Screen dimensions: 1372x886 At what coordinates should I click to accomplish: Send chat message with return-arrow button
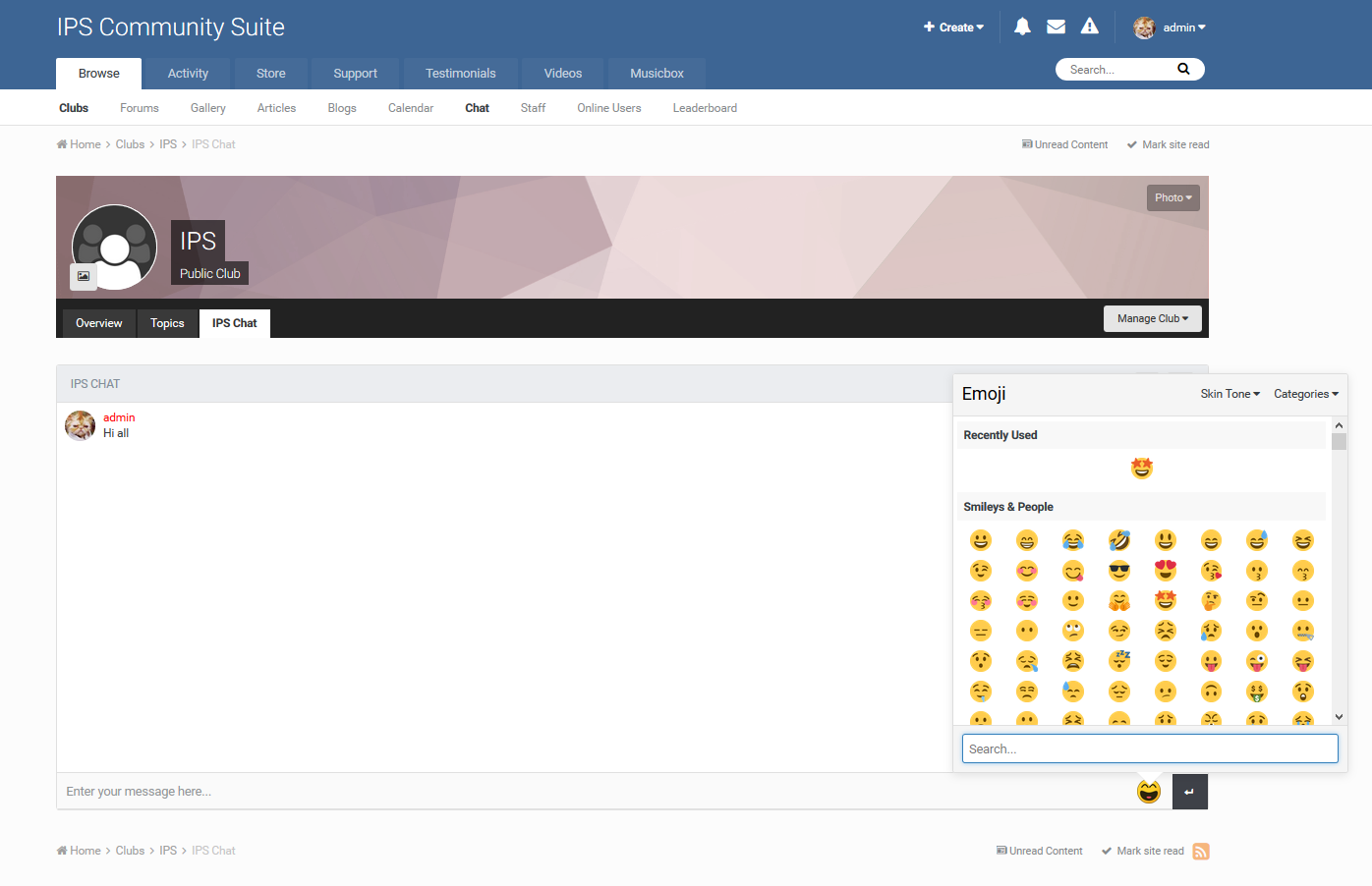pyautogui.click(x=1189, y=792)
